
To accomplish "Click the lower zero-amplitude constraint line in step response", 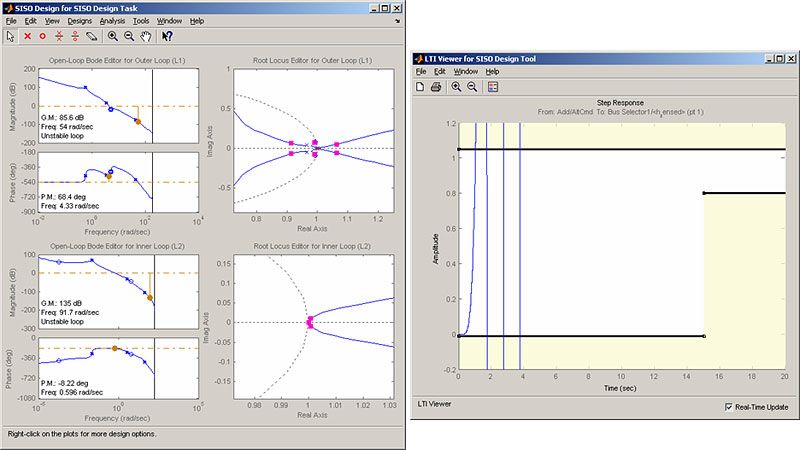I will coord(581,336).
